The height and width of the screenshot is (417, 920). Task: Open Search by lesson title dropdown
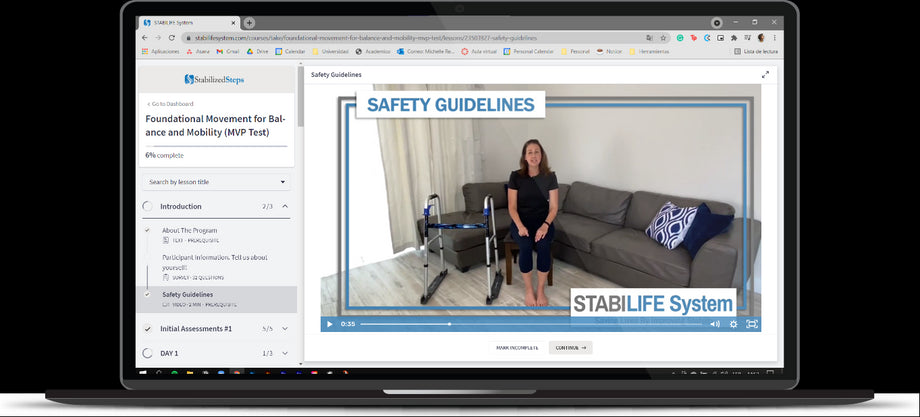216,182
